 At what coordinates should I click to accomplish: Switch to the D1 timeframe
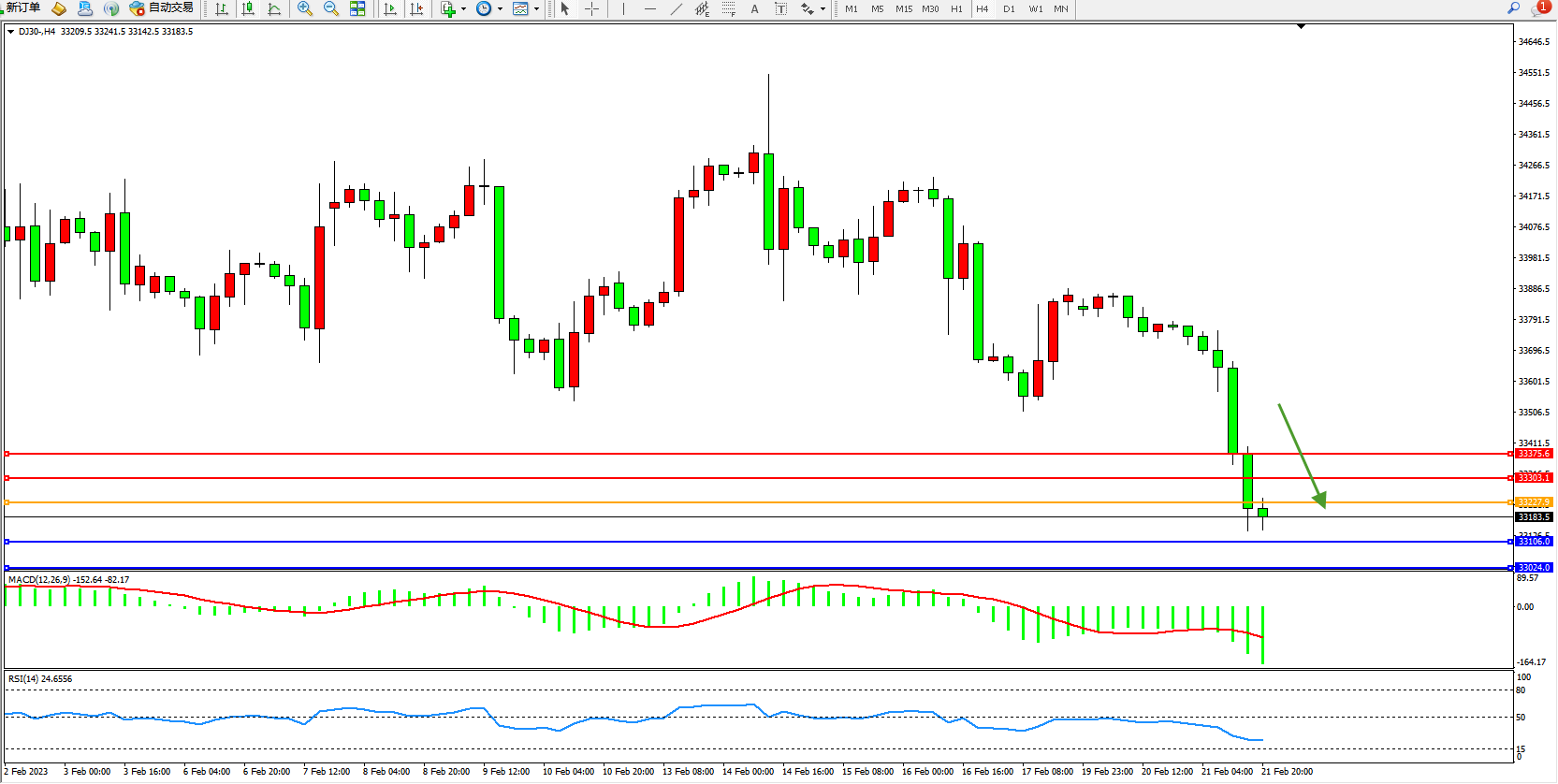[1009, 9]
